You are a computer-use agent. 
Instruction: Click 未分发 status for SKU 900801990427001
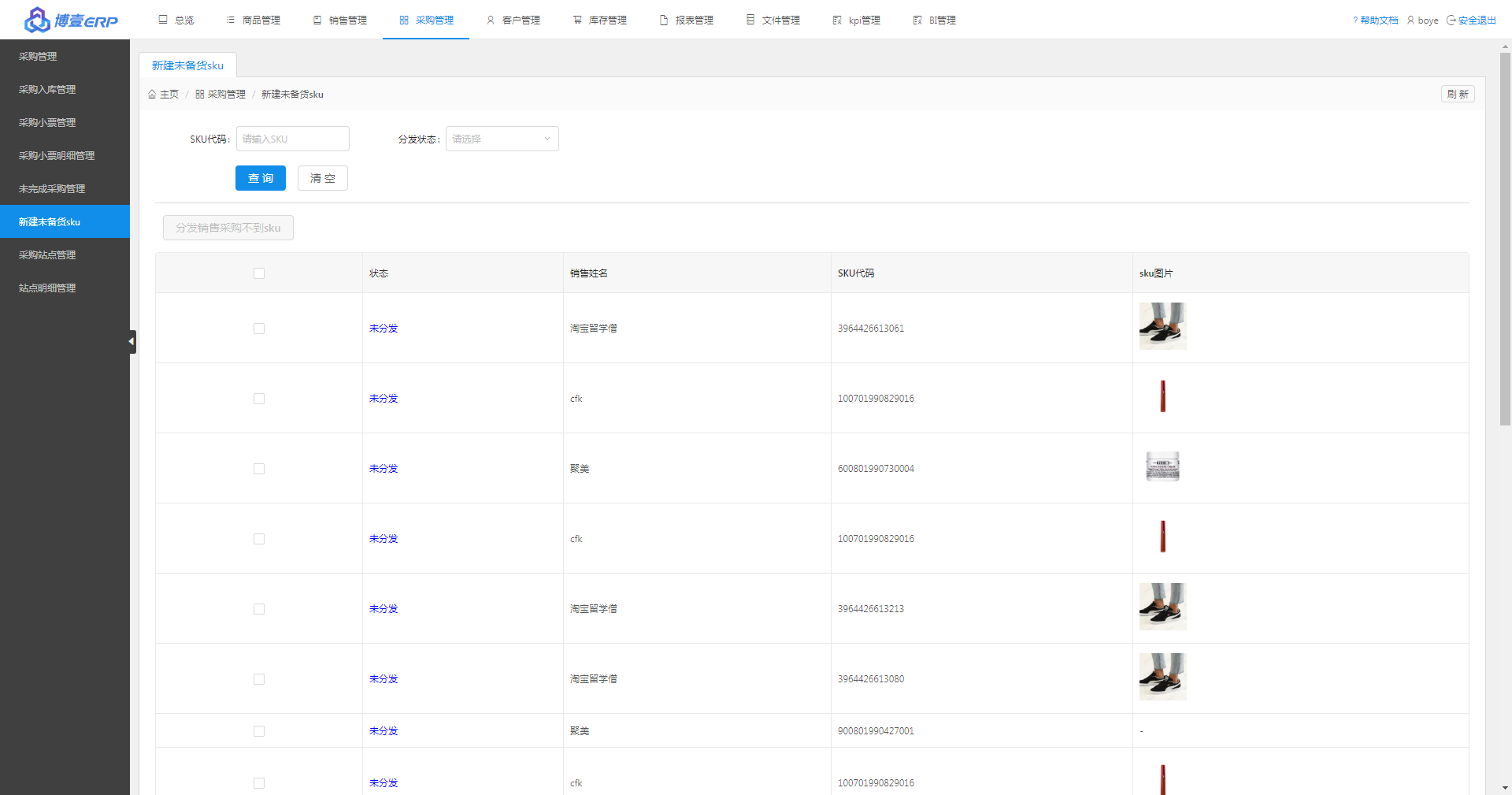(x=384, y=731)
